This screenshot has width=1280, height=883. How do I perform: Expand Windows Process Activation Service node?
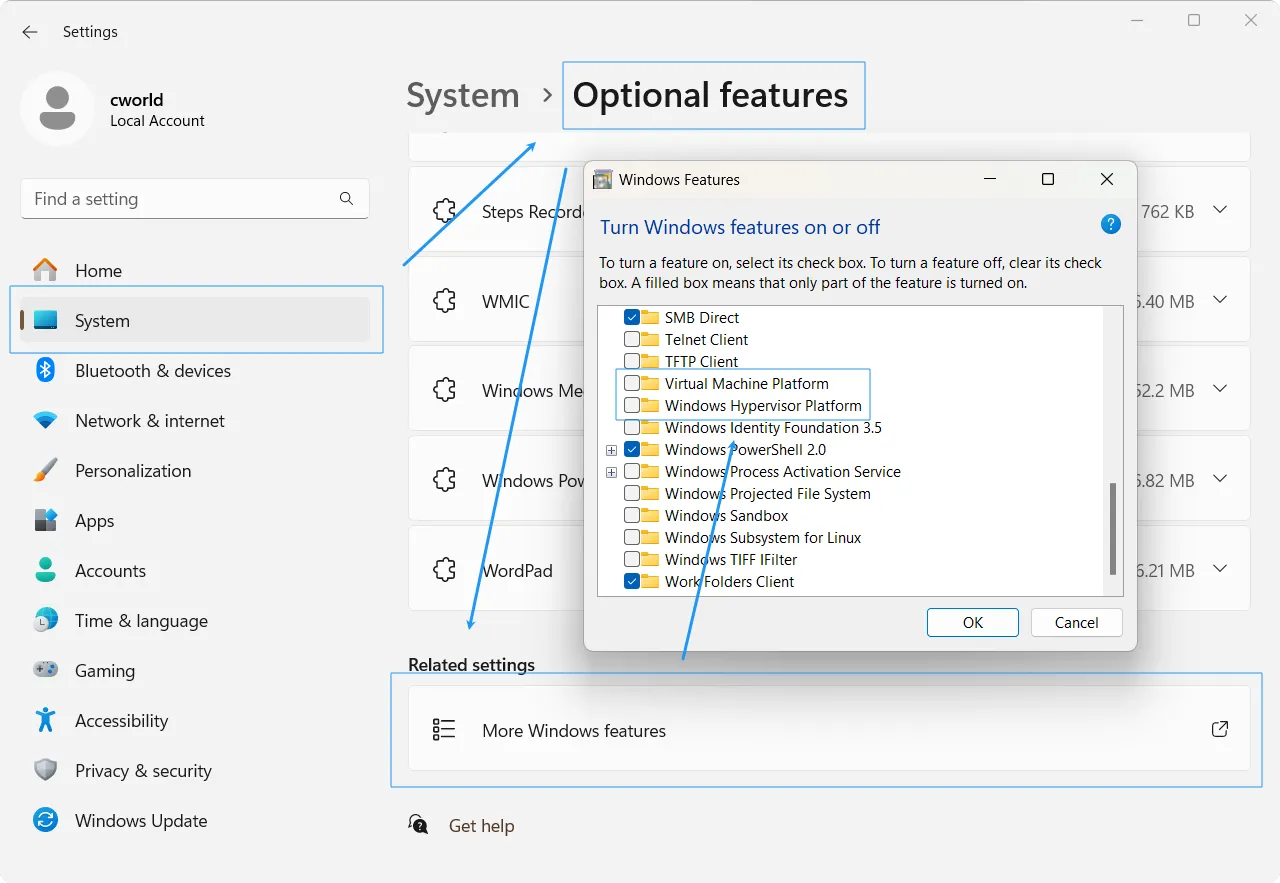[611, 471]
